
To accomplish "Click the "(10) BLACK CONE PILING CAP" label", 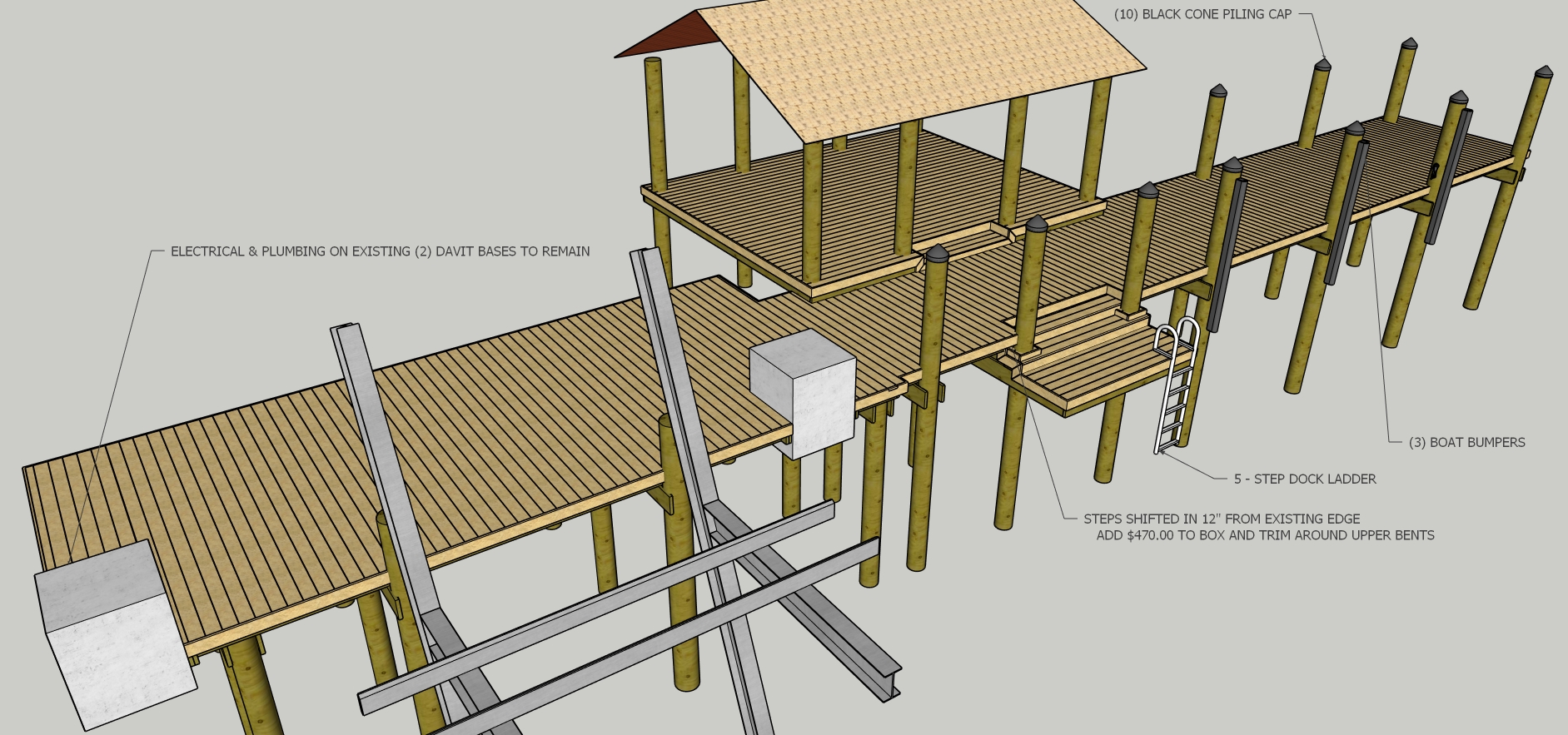I will (1202, 14).
